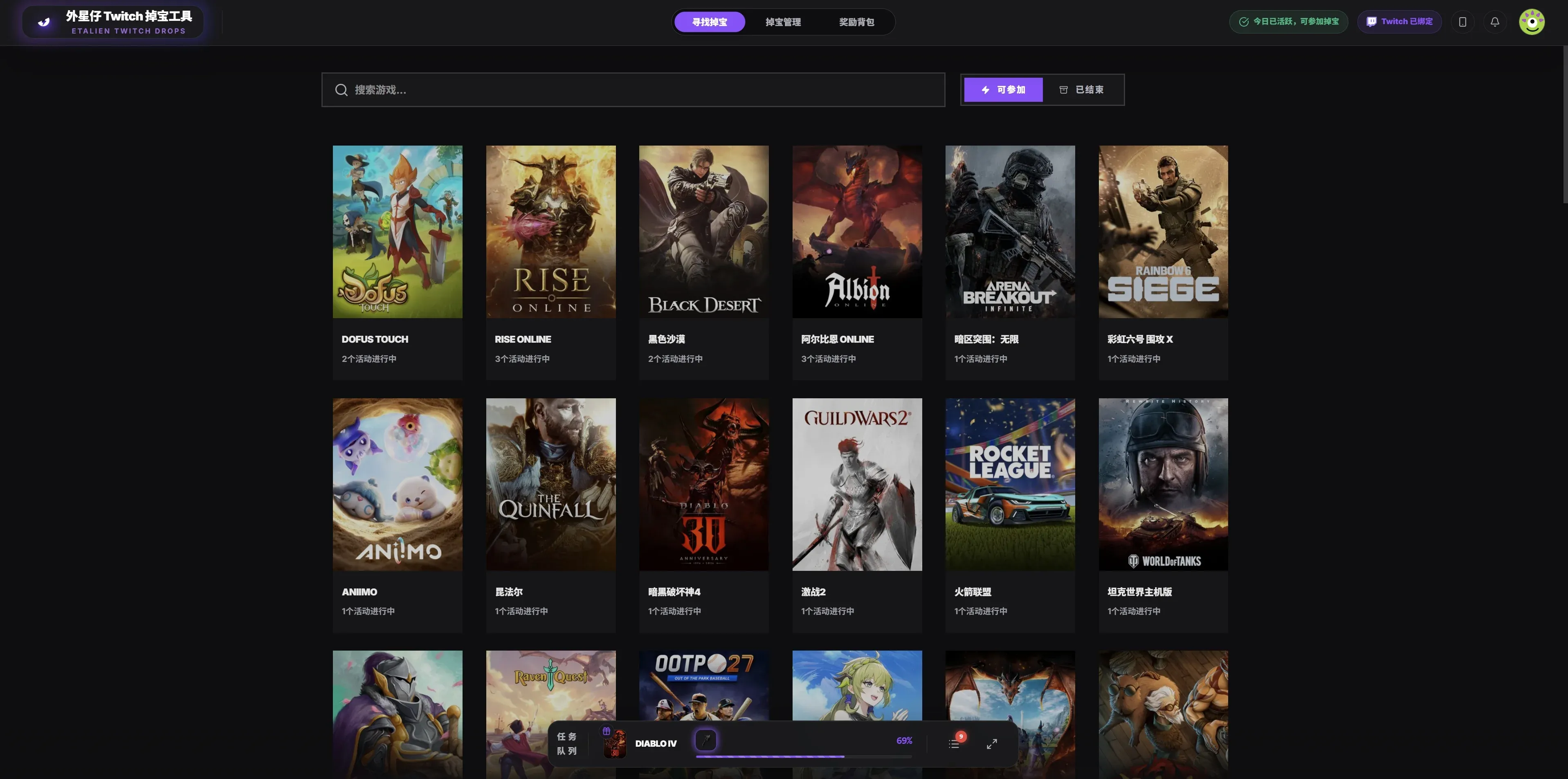Open the World of Tanks cover
Viewport: 1568px width, 779px height.
[x=1163, y=485]
